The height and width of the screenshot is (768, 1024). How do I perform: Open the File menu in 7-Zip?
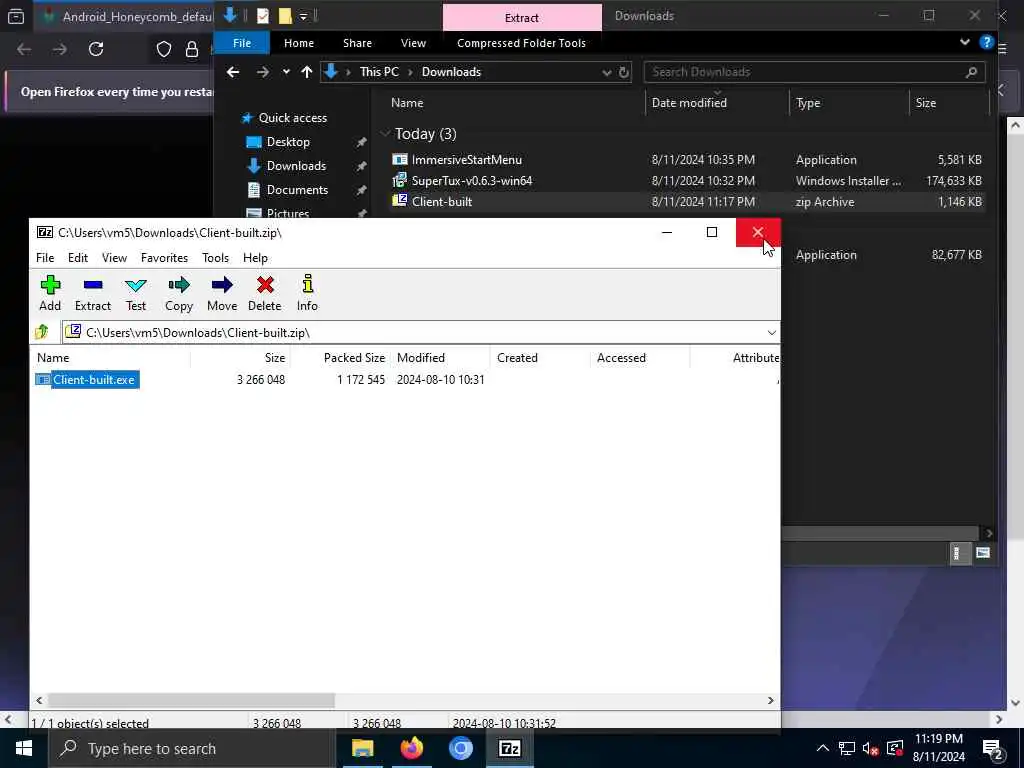(45, 258)
